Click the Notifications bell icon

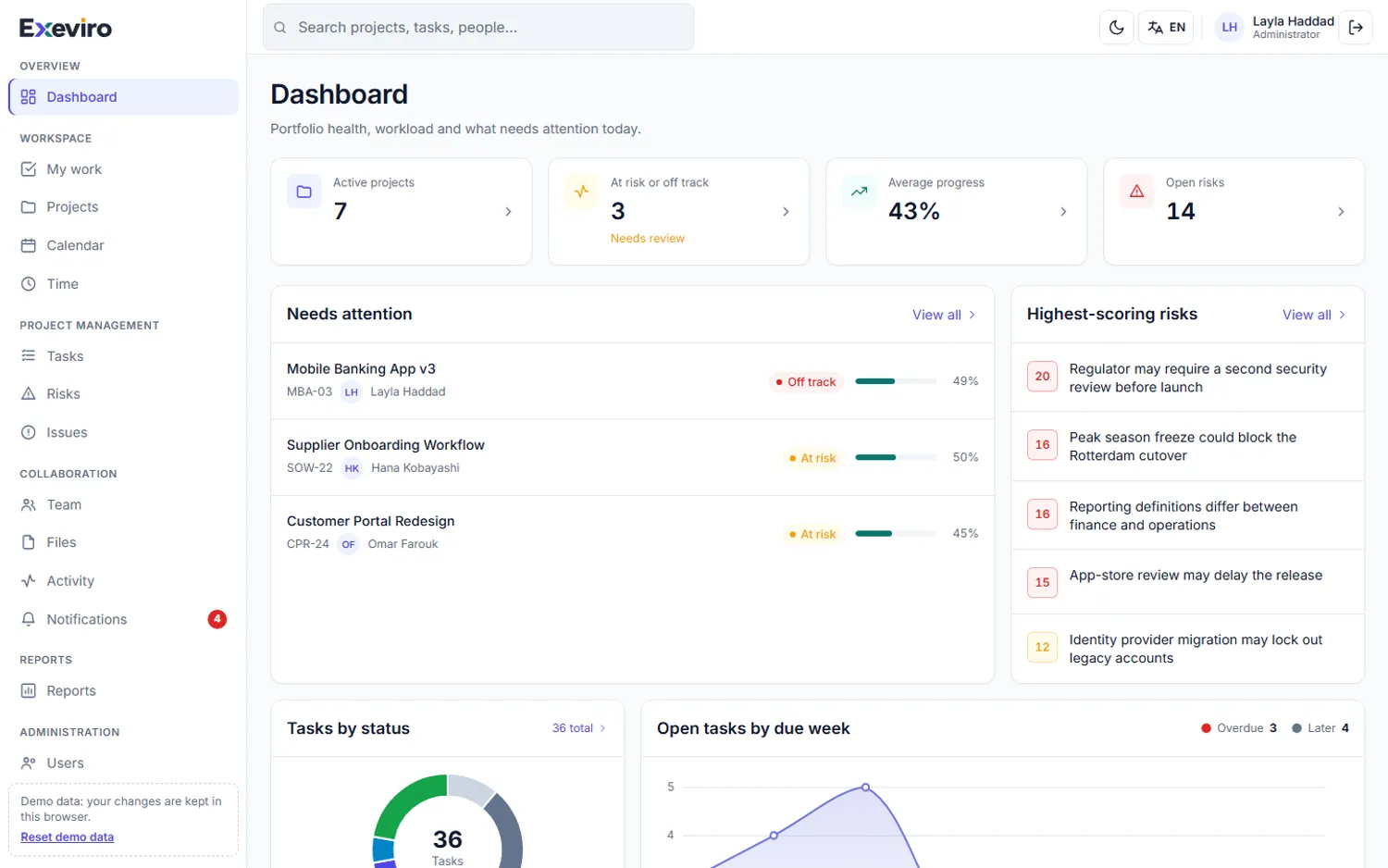(29, 619)
